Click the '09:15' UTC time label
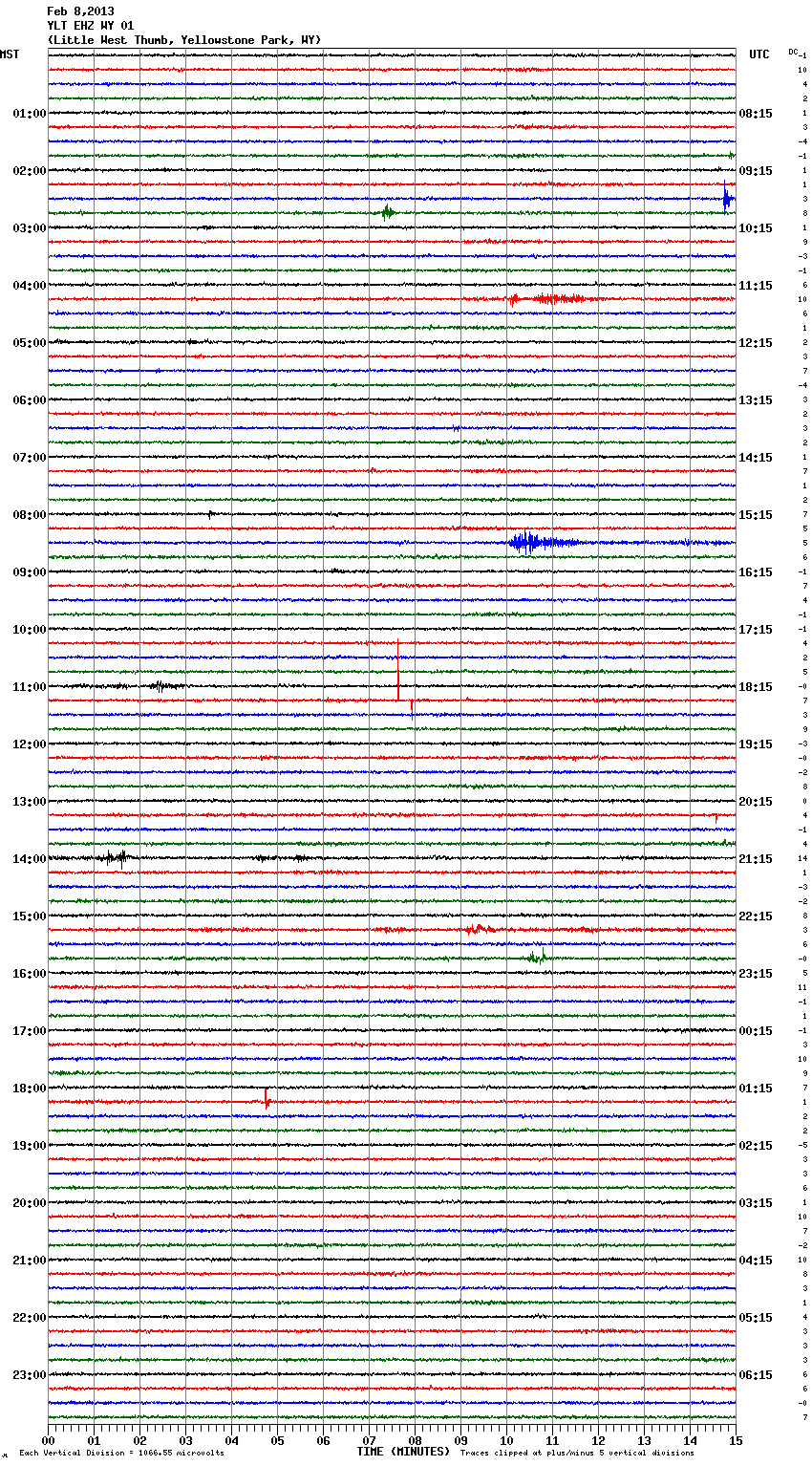The width and height of the screenshot is (812, 1466). click(x=756, y=171)
